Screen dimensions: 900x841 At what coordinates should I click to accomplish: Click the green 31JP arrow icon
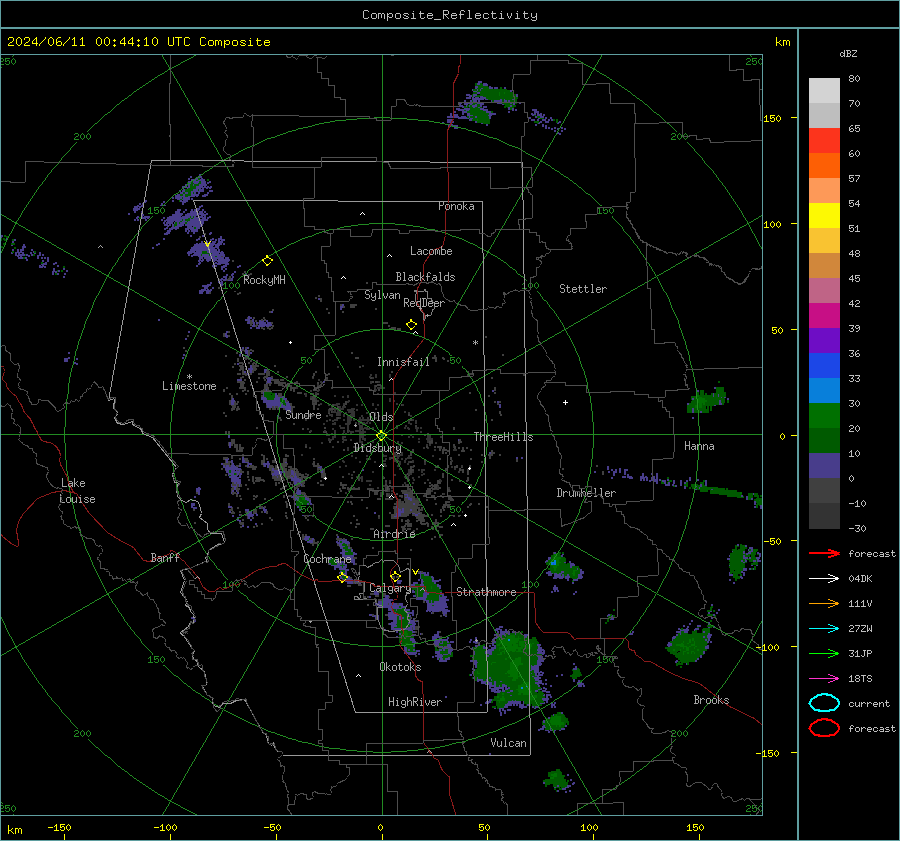(824, 653)
